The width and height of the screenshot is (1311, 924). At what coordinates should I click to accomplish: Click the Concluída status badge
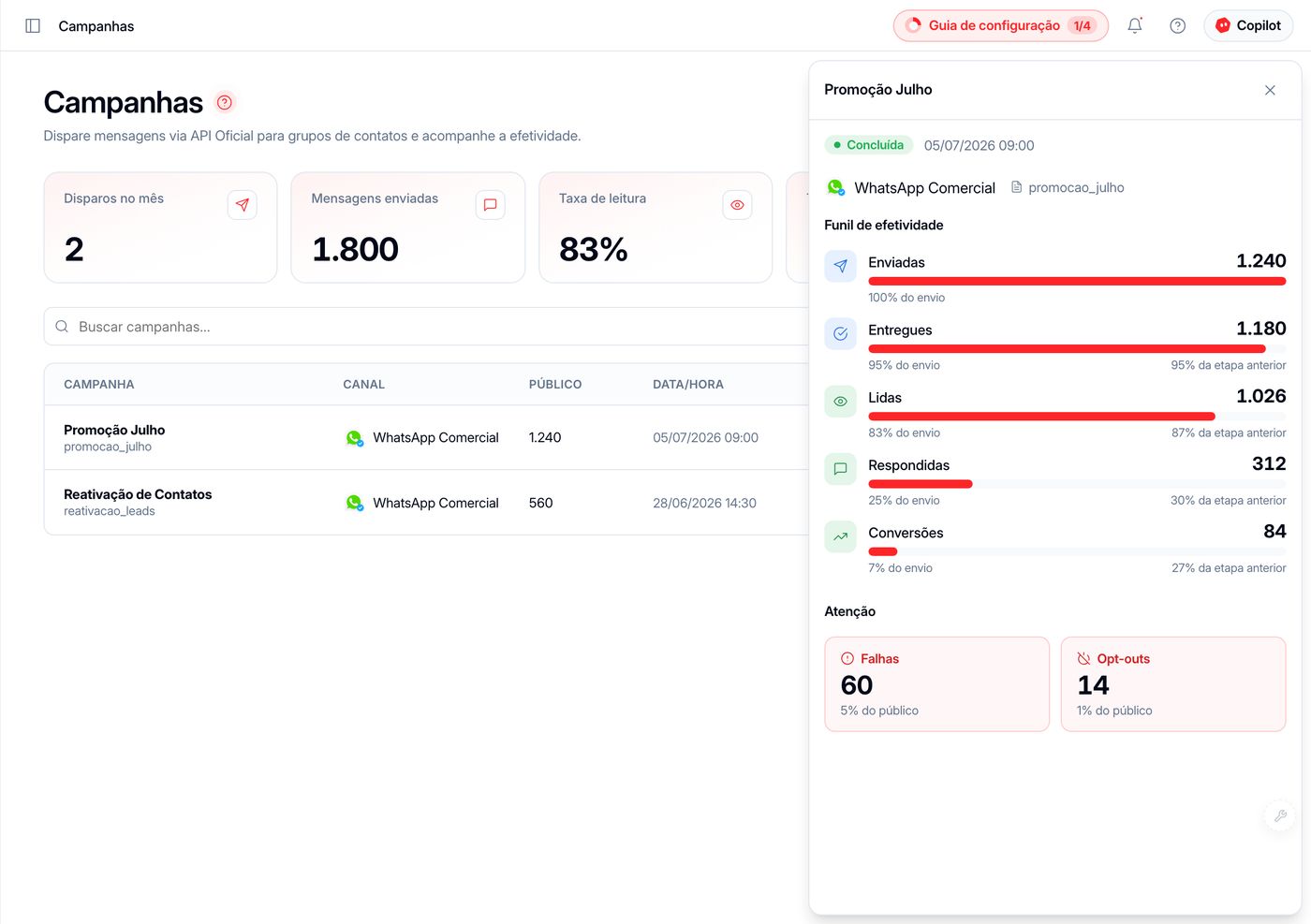click(x=869, y=145)
